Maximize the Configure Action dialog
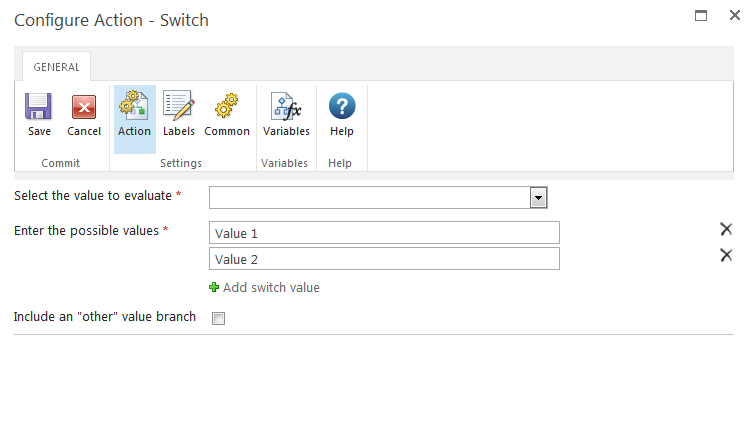Screen dimensions: 750x435 (x=701, y=16)
